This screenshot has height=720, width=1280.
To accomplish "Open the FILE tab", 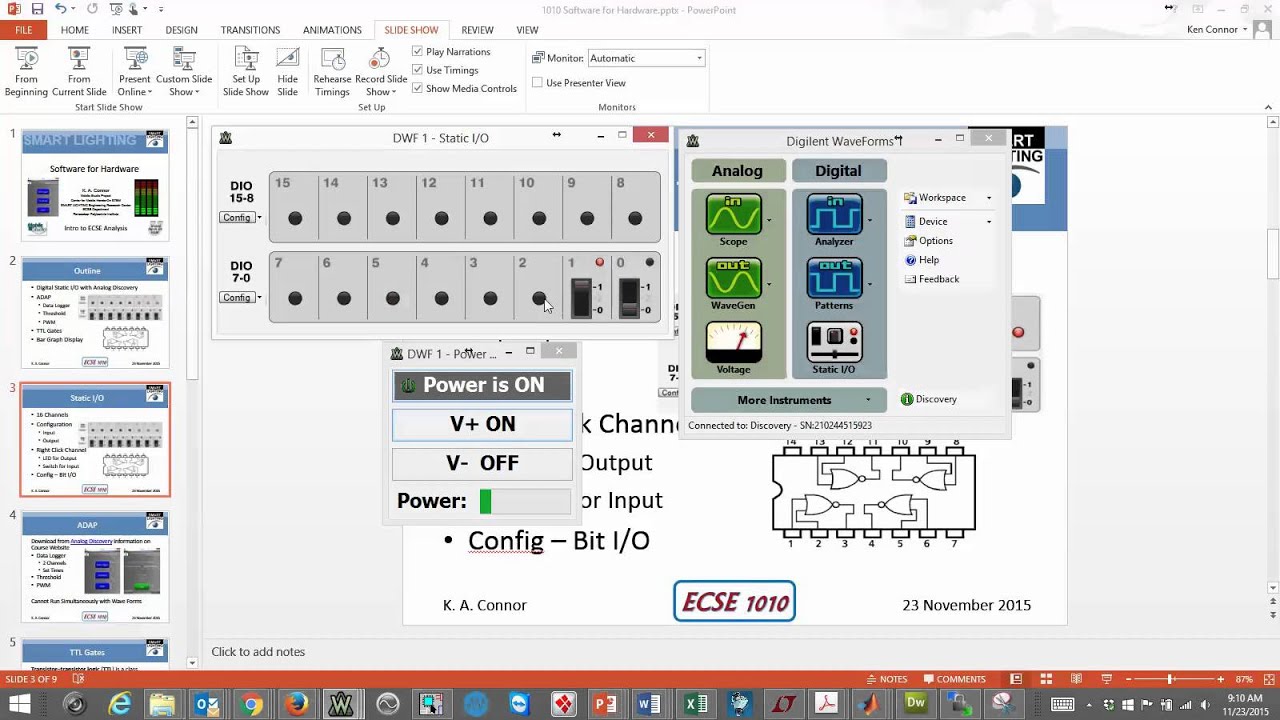I will click(x=24, y=30).
